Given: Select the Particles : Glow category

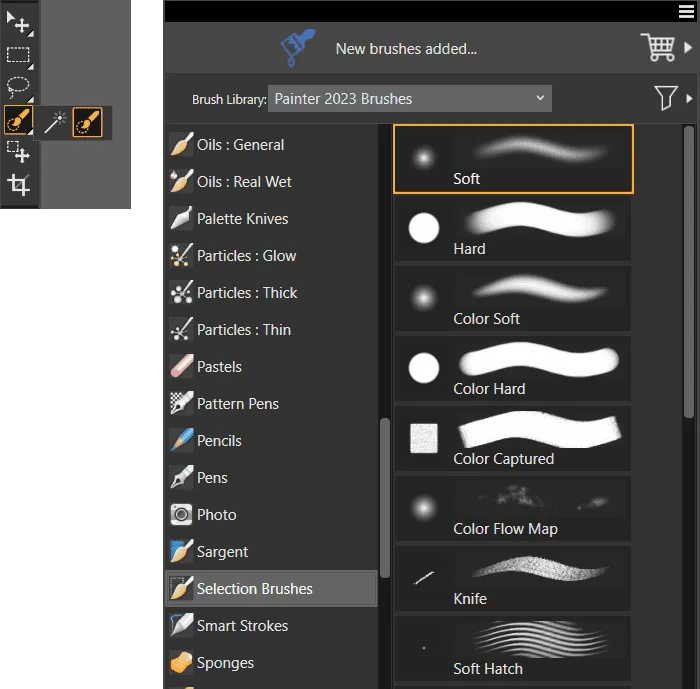Looking at the screenshot, I should pos(272,256).
